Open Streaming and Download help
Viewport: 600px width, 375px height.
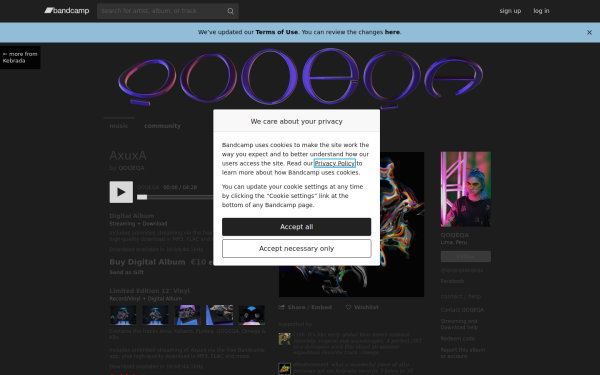459,324
